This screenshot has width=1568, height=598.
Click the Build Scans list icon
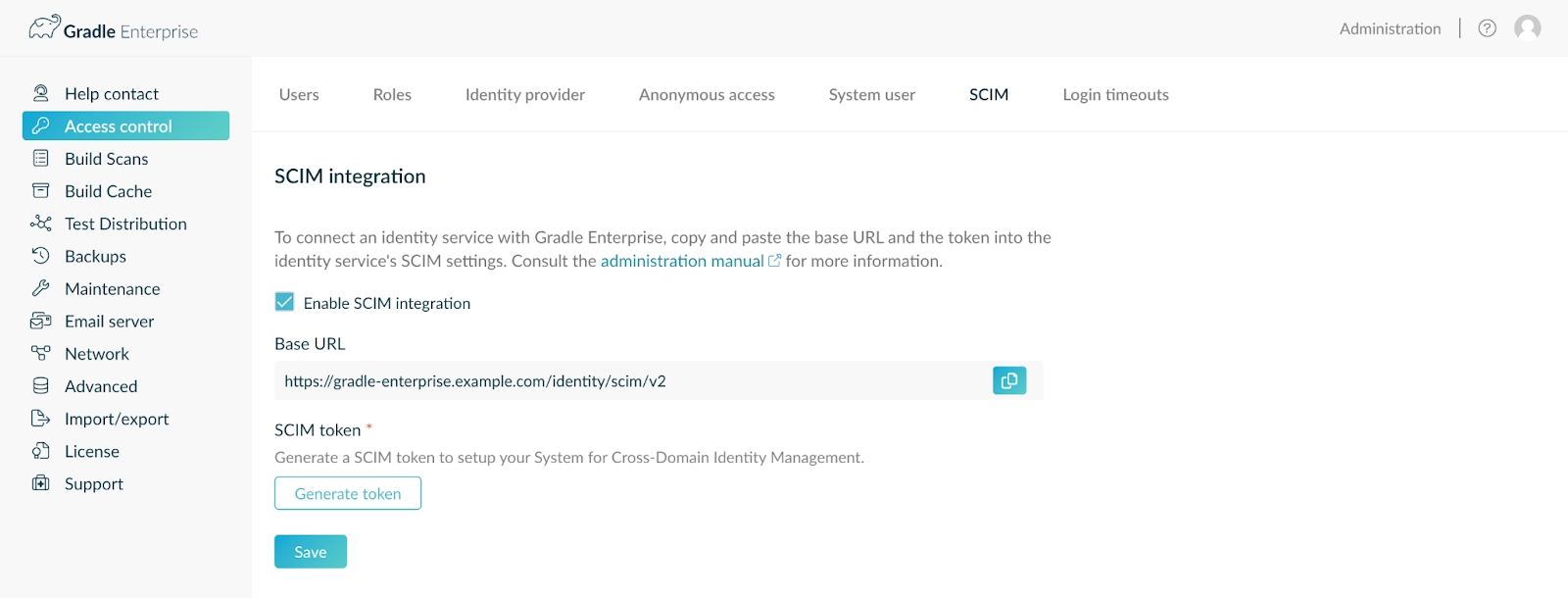41,158
